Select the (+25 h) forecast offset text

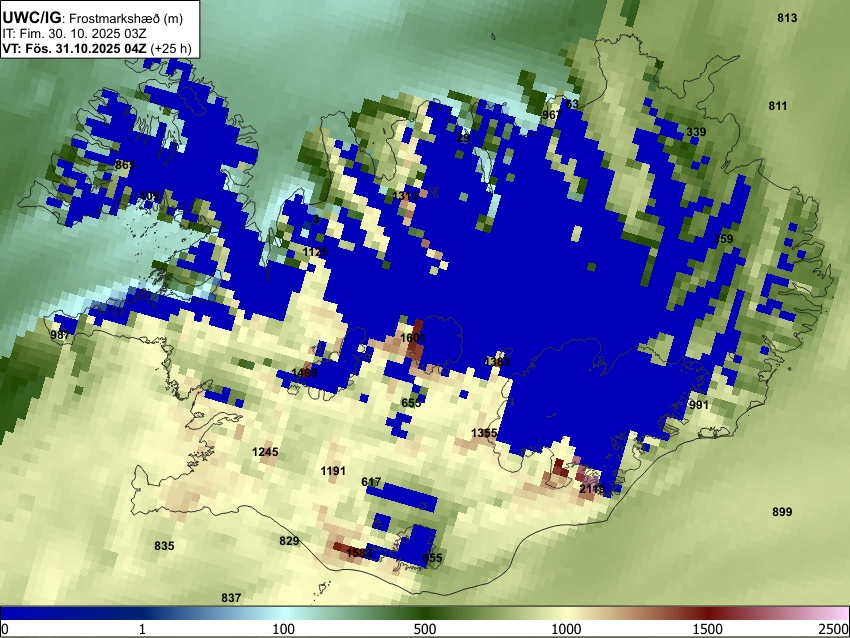tap(171, 48)
